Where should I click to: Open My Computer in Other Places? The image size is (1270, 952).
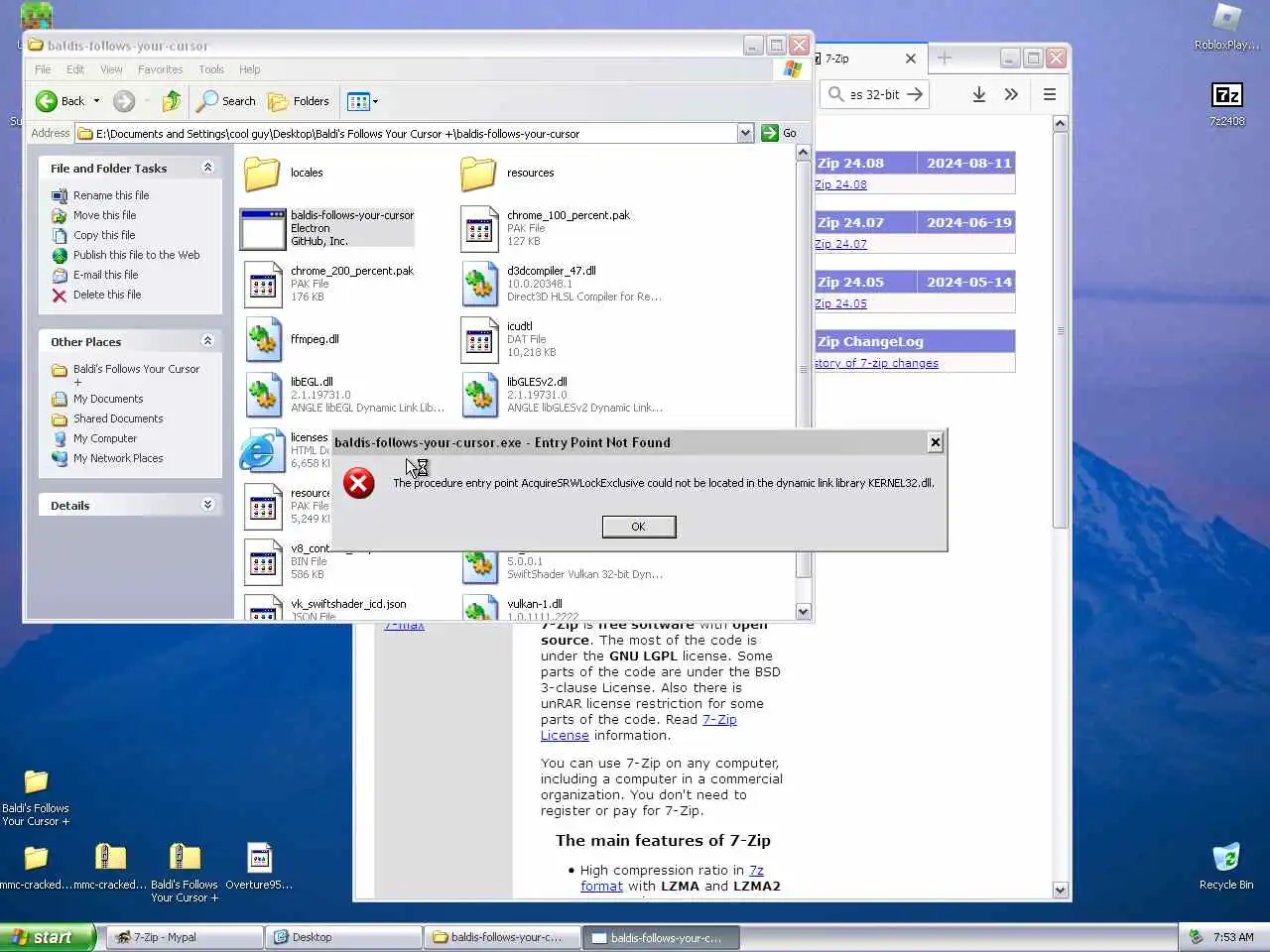click(x=105, y=438)
